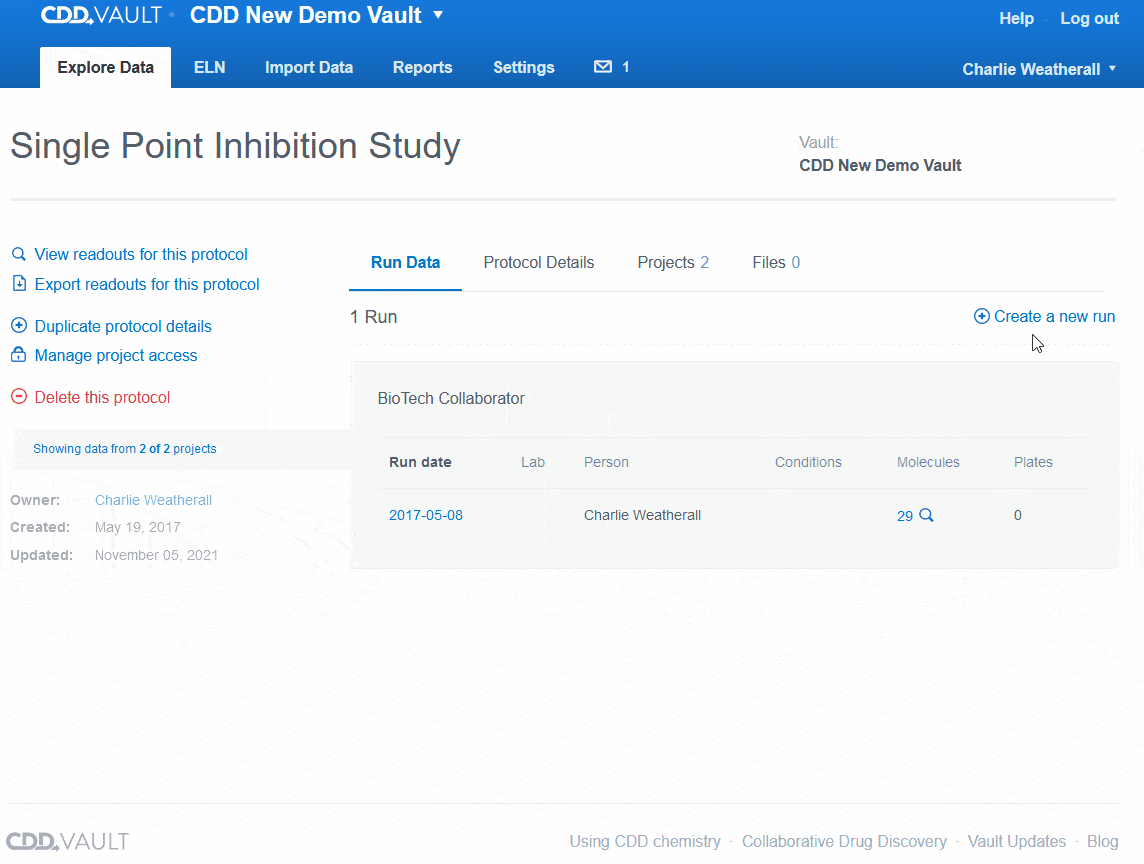The height and width of the screenshot is (864, 1144).
Task: Open the Explore Data tab
Action: coord(106,67)
